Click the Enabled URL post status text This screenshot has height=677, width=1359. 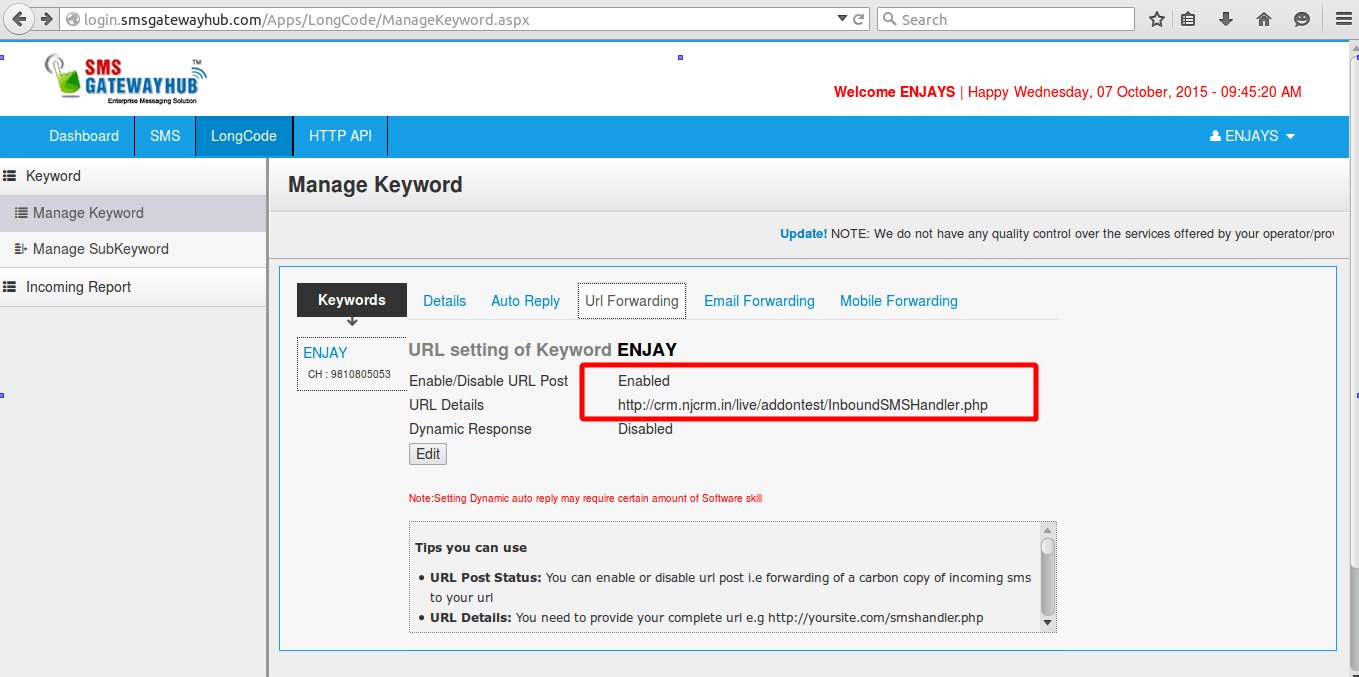click(x=644, y=381)
